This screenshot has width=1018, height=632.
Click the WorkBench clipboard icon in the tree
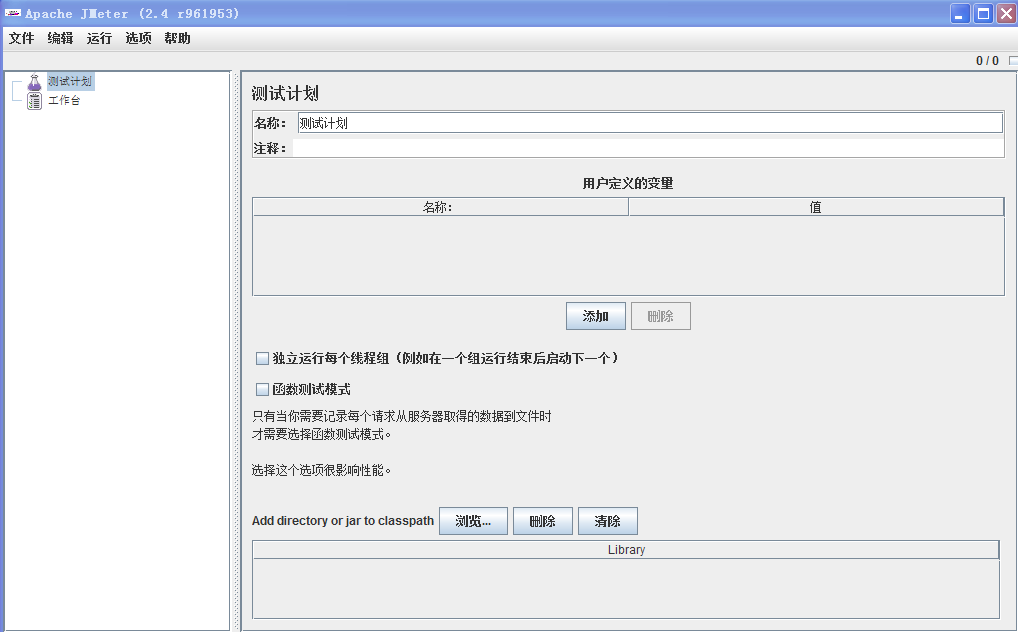pos(34,101)
